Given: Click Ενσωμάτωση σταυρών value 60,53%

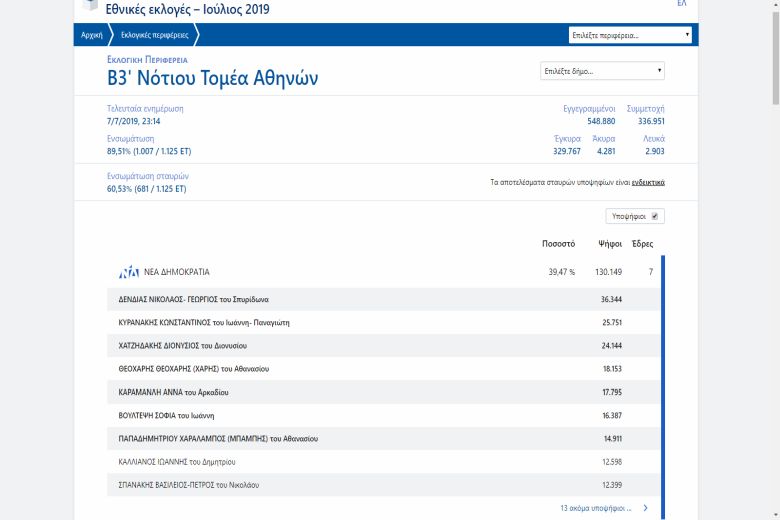Looking at the screenshot, I should tap(146, 189).
